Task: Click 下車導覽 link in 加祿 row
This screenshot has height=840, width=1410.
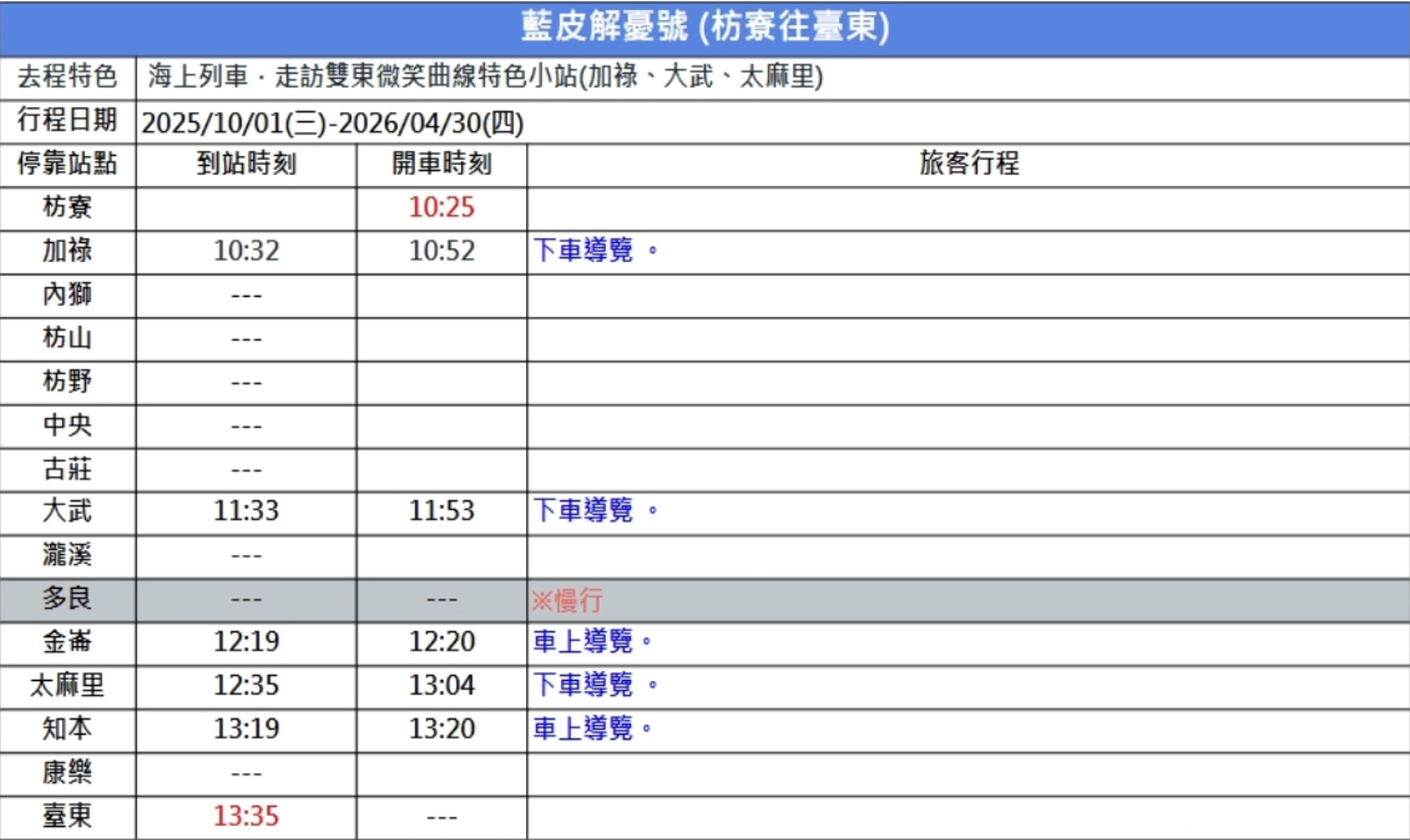Action: (583, 250)
